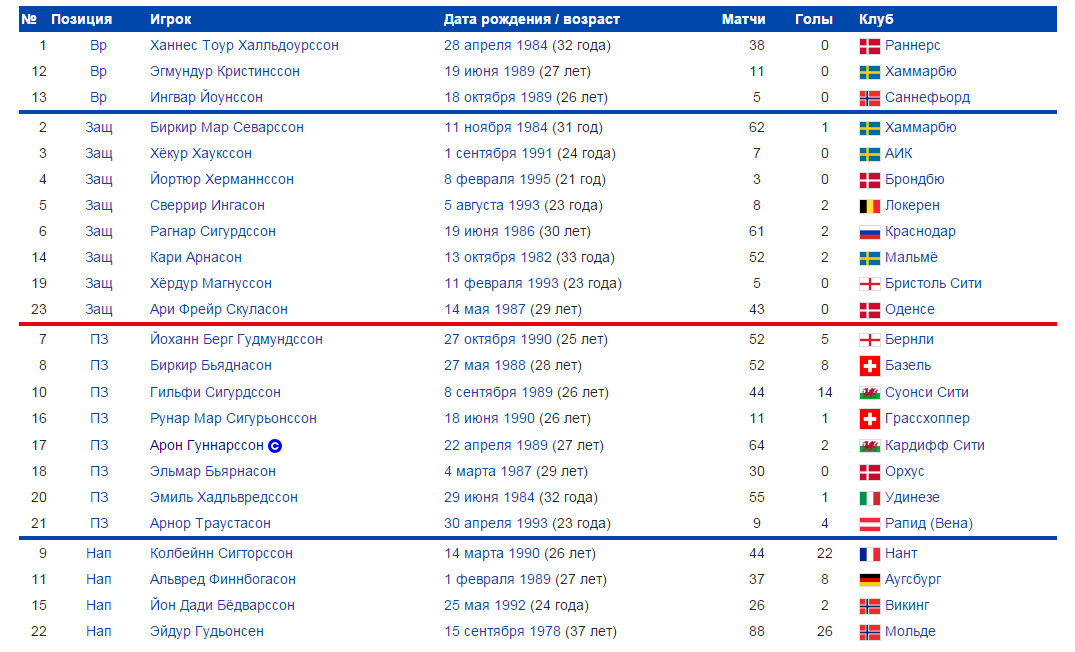Click the Swiss flag next to Базель

point(869,366)
